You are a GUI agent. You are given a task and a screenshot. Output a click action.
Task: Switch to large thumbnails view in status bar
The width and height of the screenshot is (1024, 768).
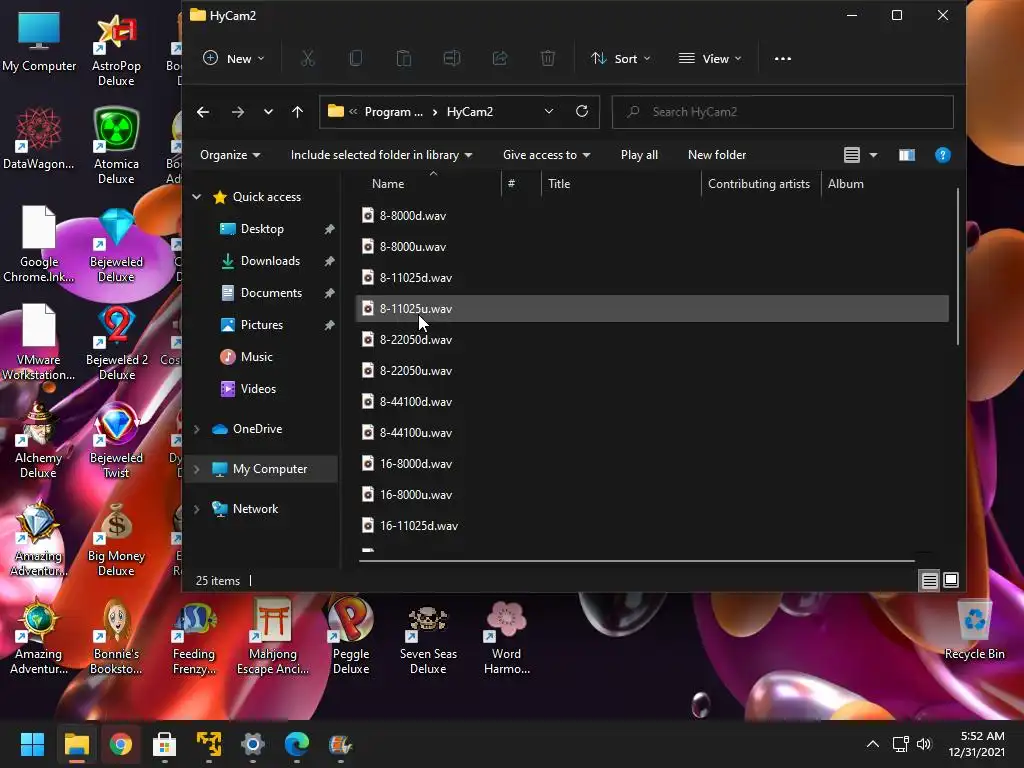pyautogui.click(x=951, y=581)
